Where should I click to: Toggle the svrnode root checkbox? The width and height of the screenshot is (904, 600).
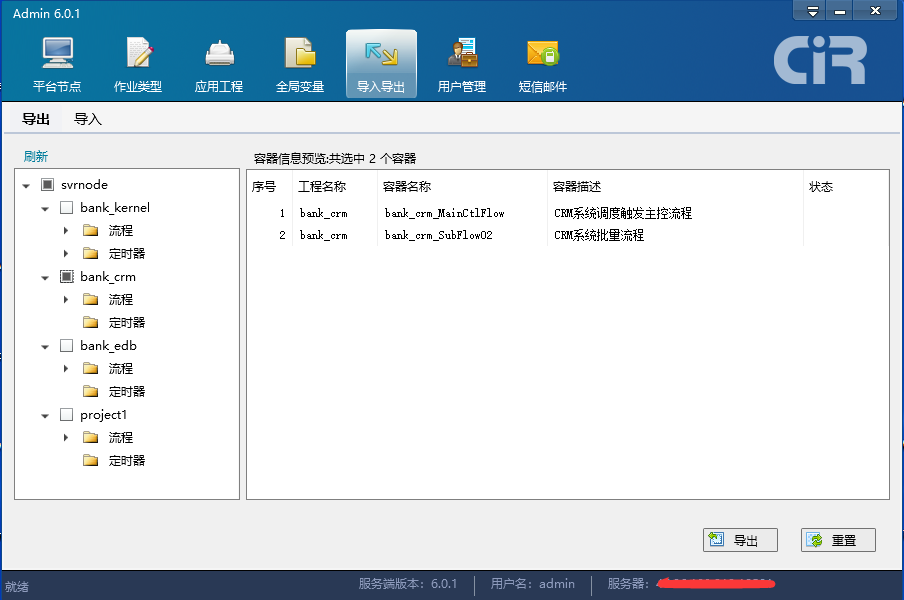point(47,184)
